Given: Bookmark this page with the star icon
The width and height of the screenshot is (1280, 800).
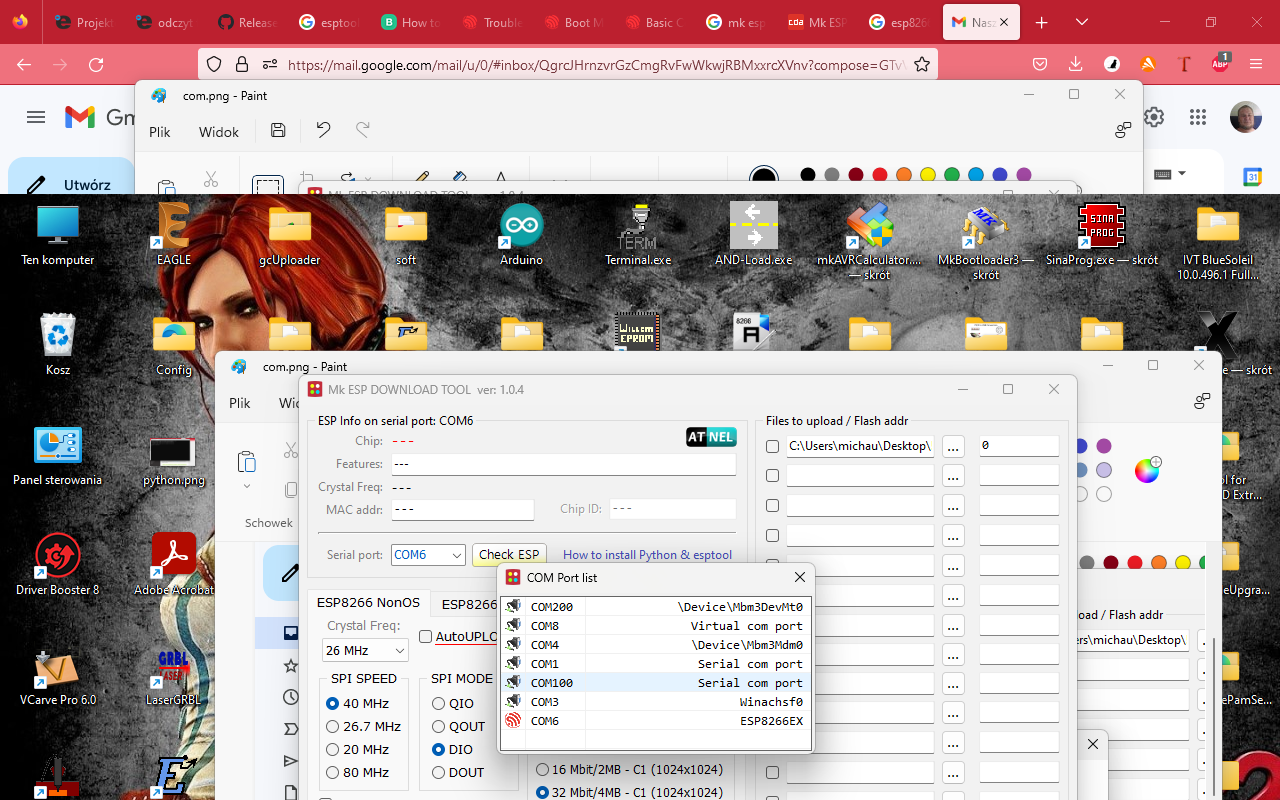Looking at the screenshot, I should 922,64.
